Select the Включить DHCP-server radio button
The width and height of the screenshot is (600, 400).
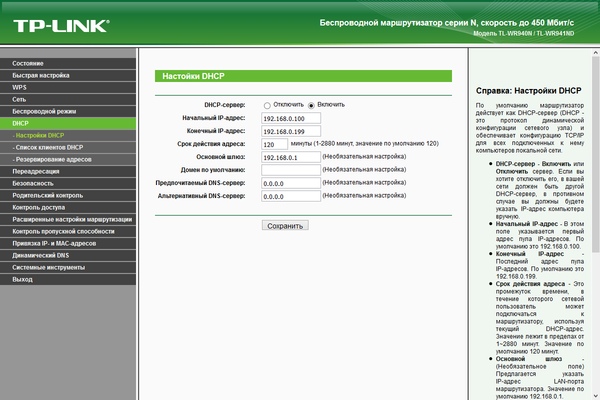[311, 105]
